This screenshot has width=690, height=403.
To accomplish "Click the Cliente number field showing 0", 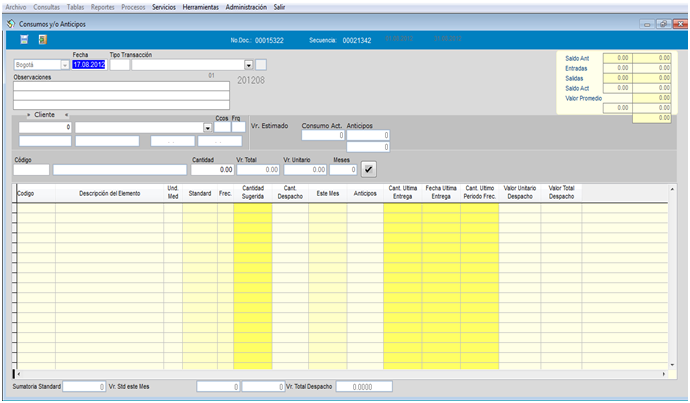I will click(x=45, y=127).
